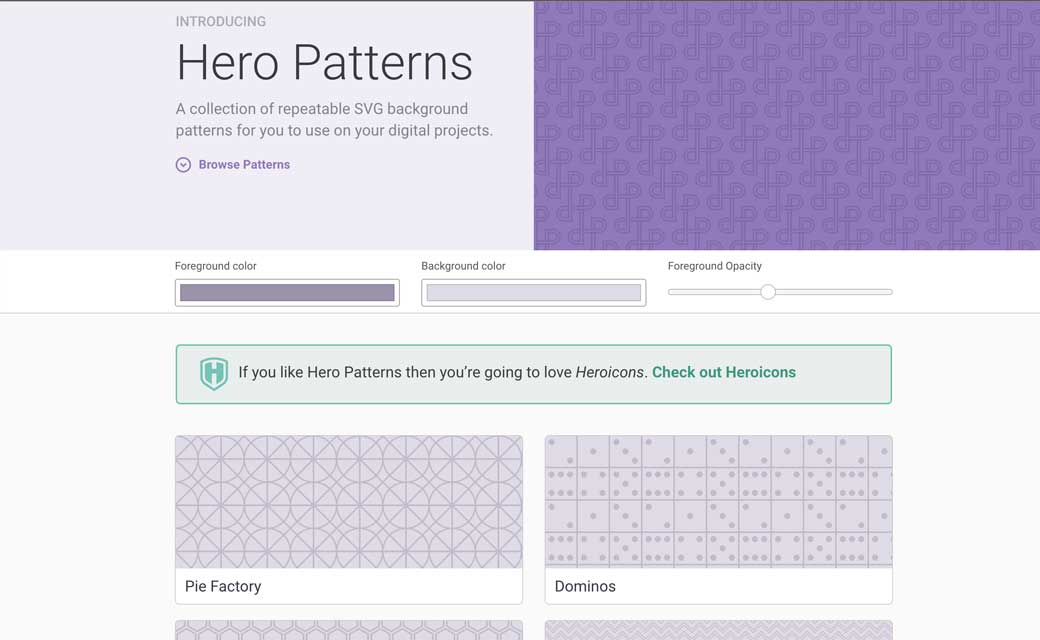Click the Foreground Opacity label
This screenshot has height=640, width=1040.
pyautogui.click(x=715, y=266)
